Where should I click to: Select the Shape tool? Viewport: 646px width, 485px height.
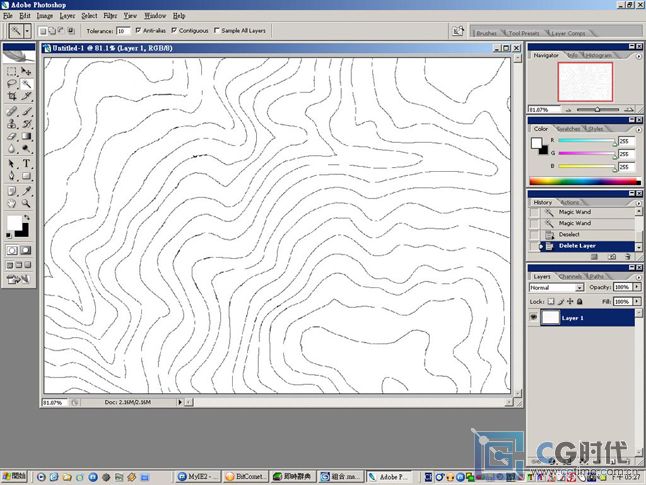(x=26, y=176)
